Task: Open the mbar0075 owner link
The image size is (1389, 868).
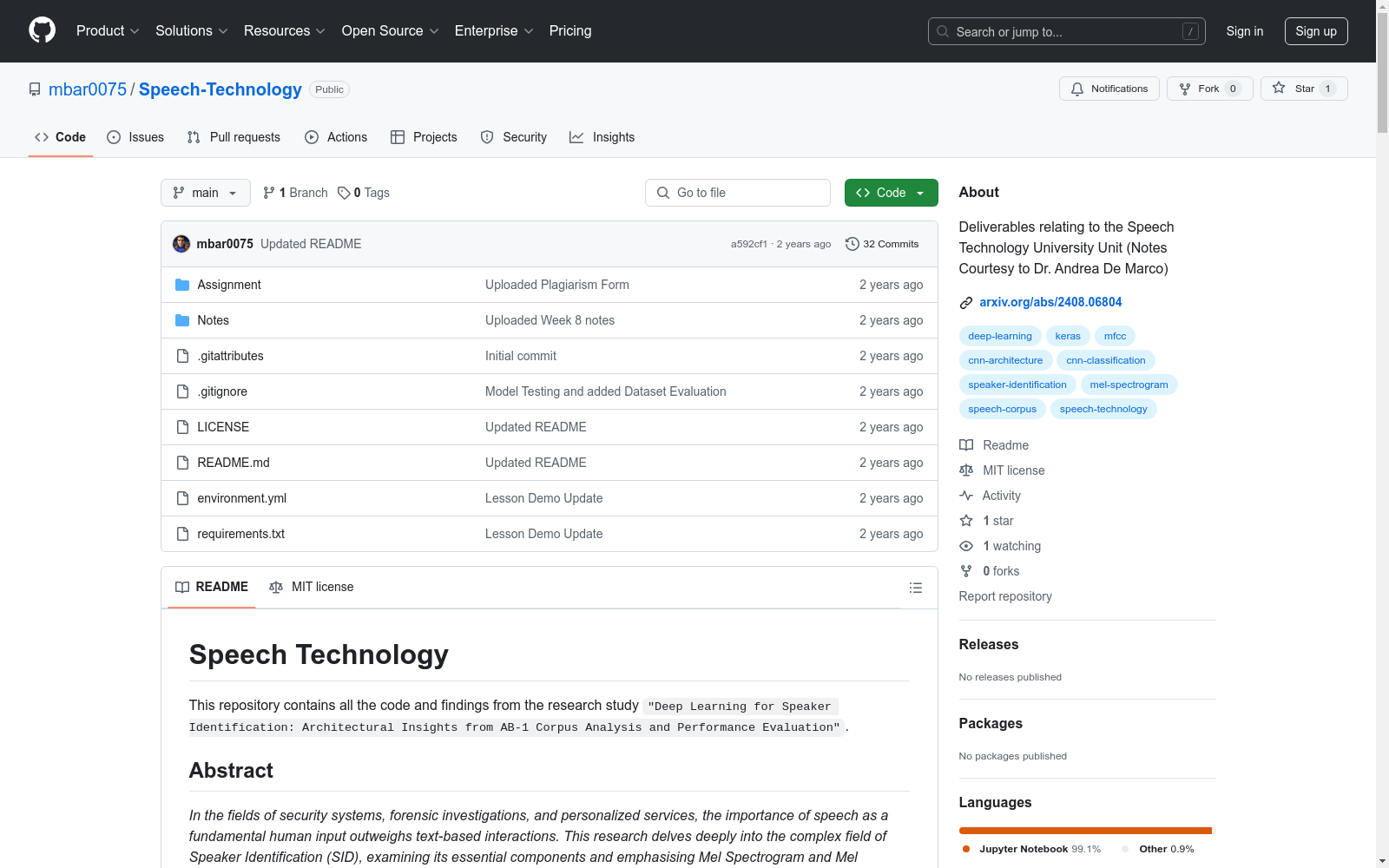Action: click(x=88, y=89)
